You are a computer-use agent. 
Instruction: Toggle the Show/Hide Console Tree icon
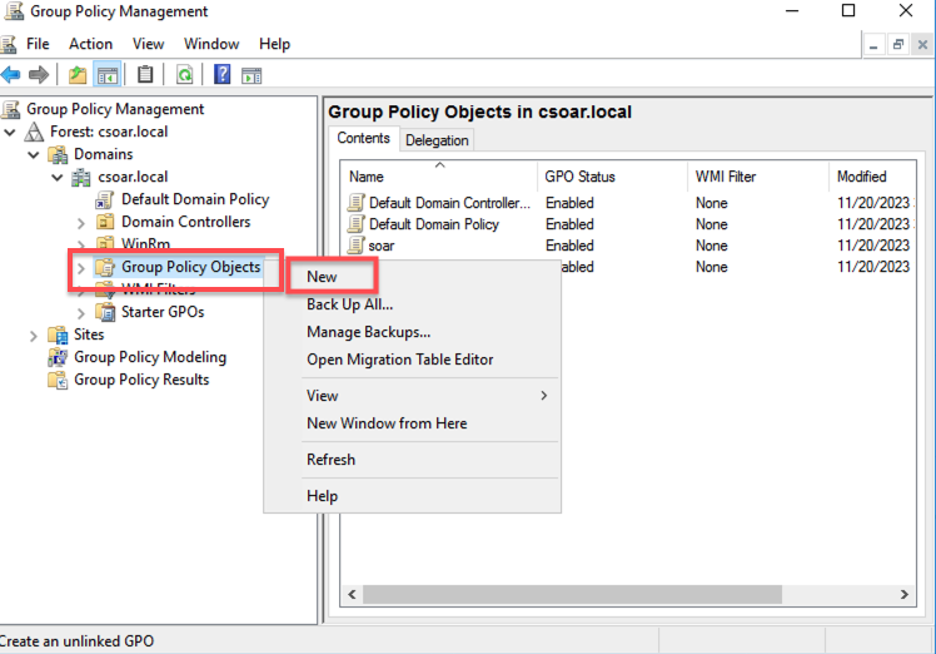pyautogui.click(x=107, y=73)
